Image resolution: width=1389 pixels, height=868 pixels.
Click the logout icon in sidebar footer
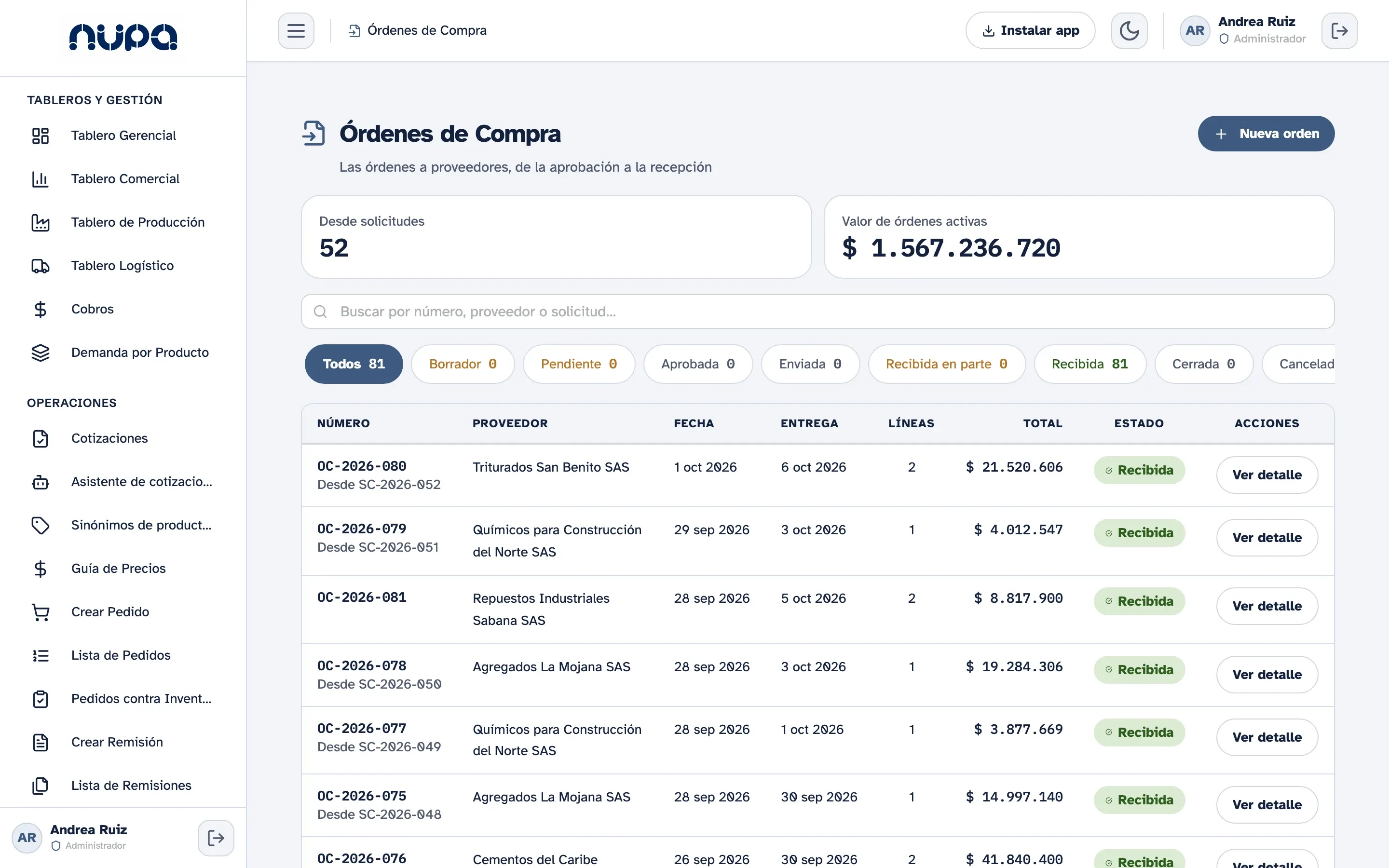click(x=216, y=838)
